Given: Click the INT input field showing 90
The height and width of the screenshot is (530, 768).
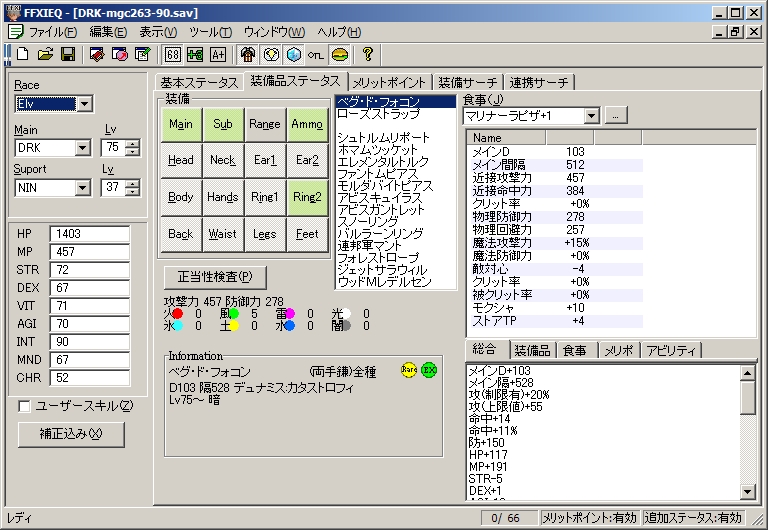Looking at the screenshot, I should [90, 342].
